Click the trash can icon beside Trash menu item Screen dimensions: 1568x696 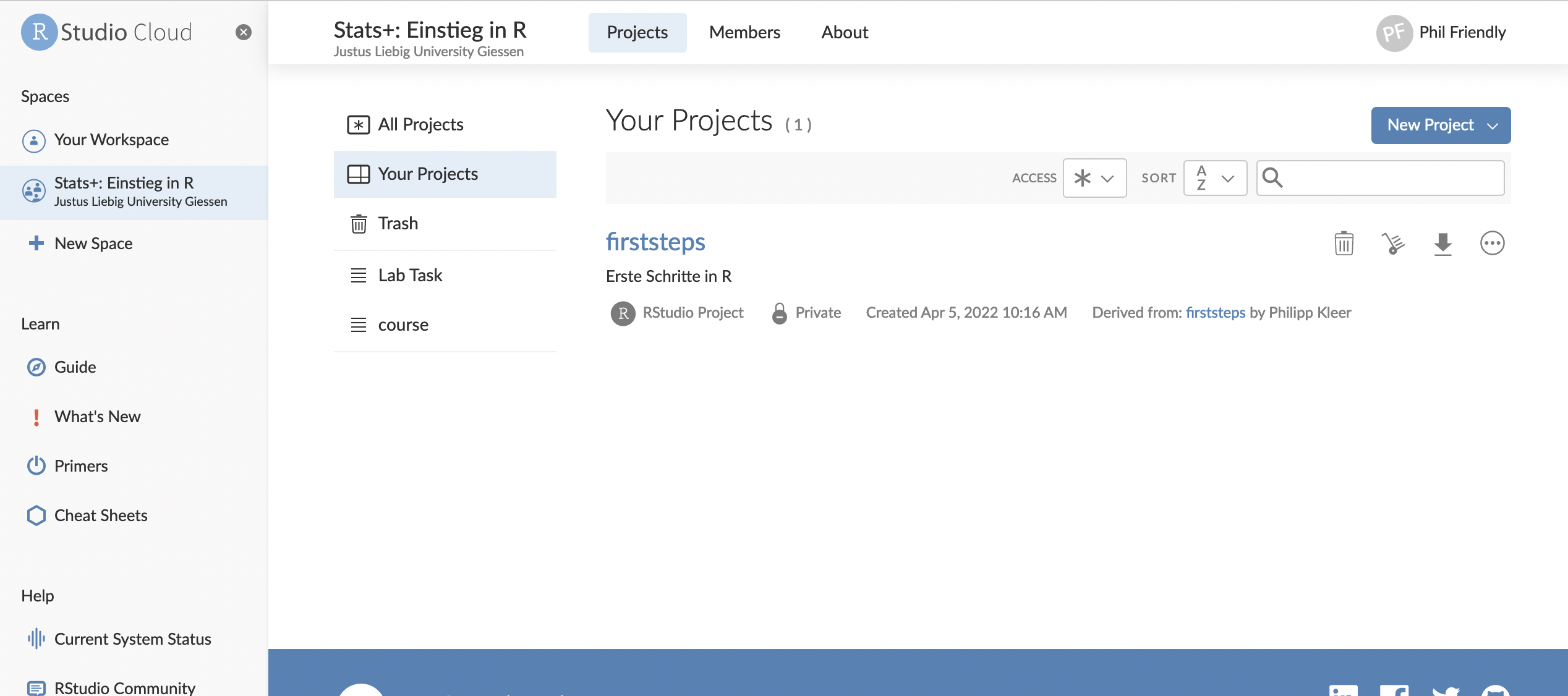[359, 224]
